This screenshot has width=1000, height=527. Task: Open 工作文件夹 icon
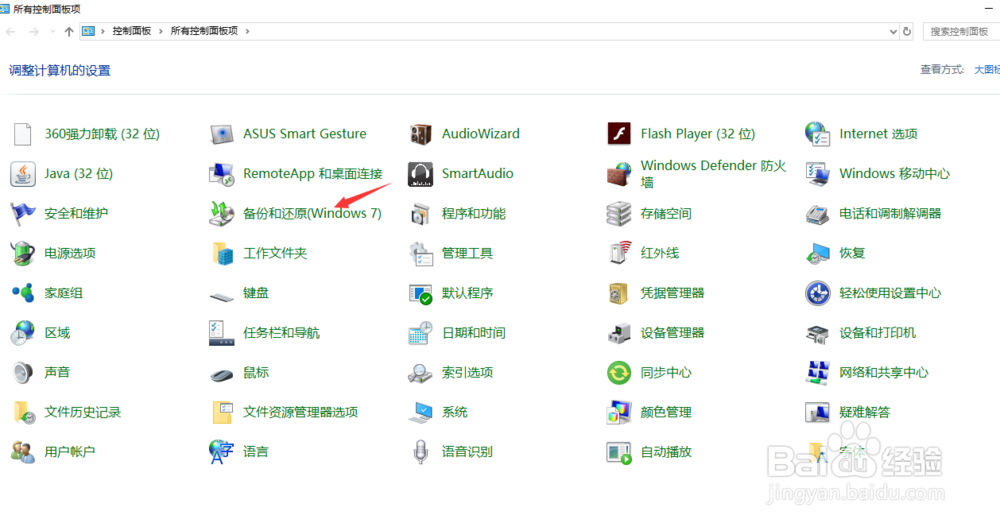(221, 253)
